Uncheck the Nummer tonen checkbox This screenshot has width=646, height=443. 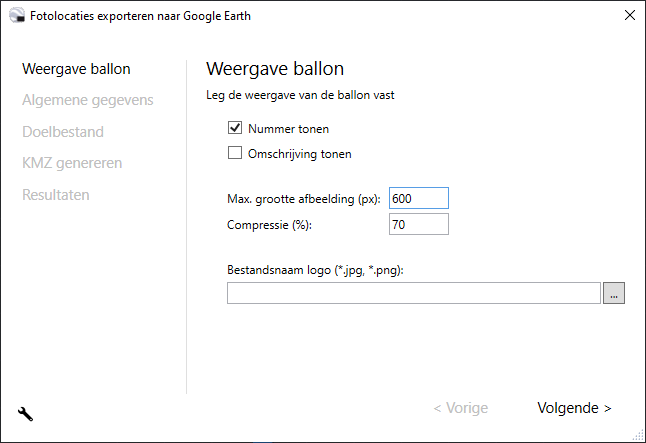(235, 128)
